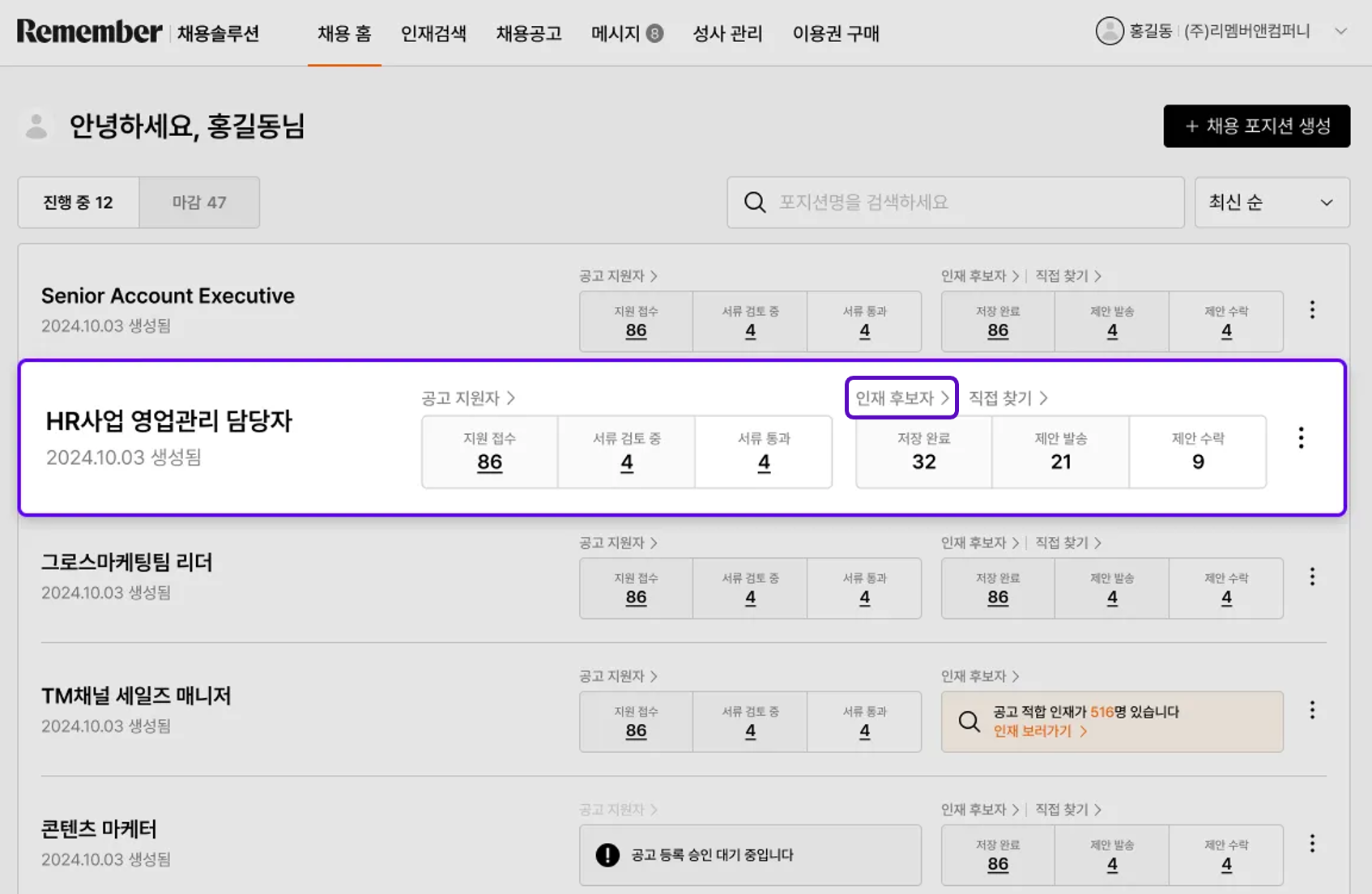Click 제안 수락 4 in 콘텐츠 마케터
The image size is (1372, 894).
[1226, 856]
